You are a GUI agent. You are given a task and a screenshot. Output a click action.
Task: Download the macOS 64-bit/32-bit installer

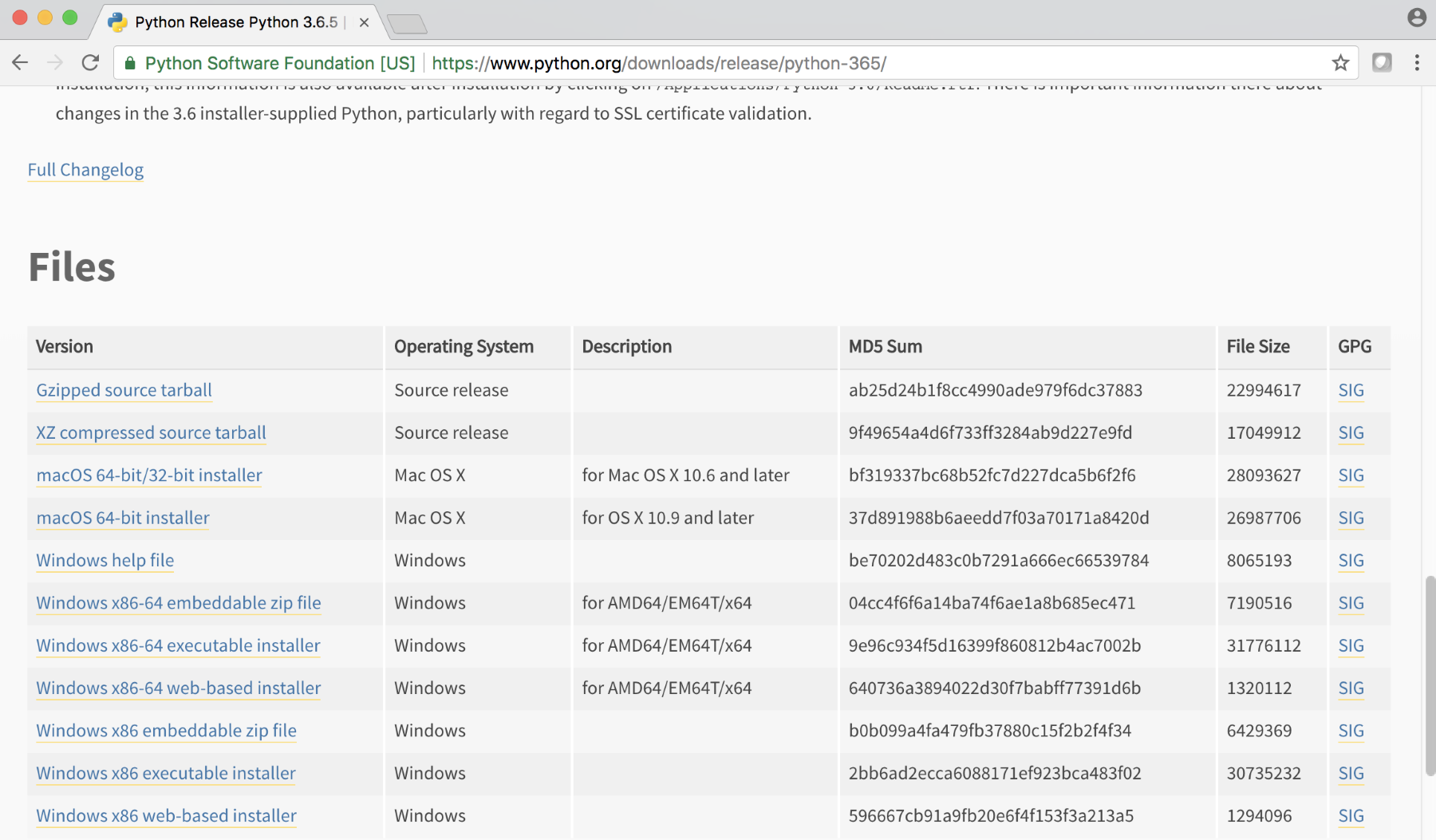pyautogui.click(x=149, y=475)
